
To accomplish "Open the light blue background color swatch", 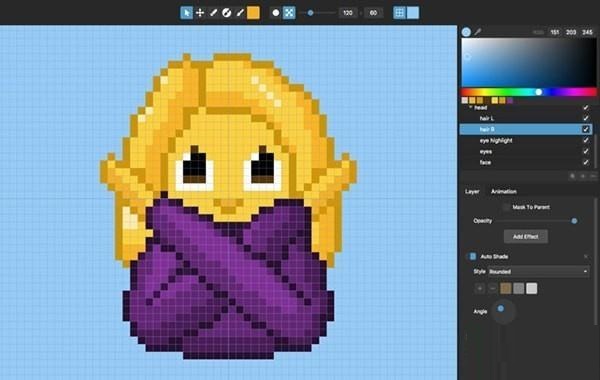I will pos(413,13).
